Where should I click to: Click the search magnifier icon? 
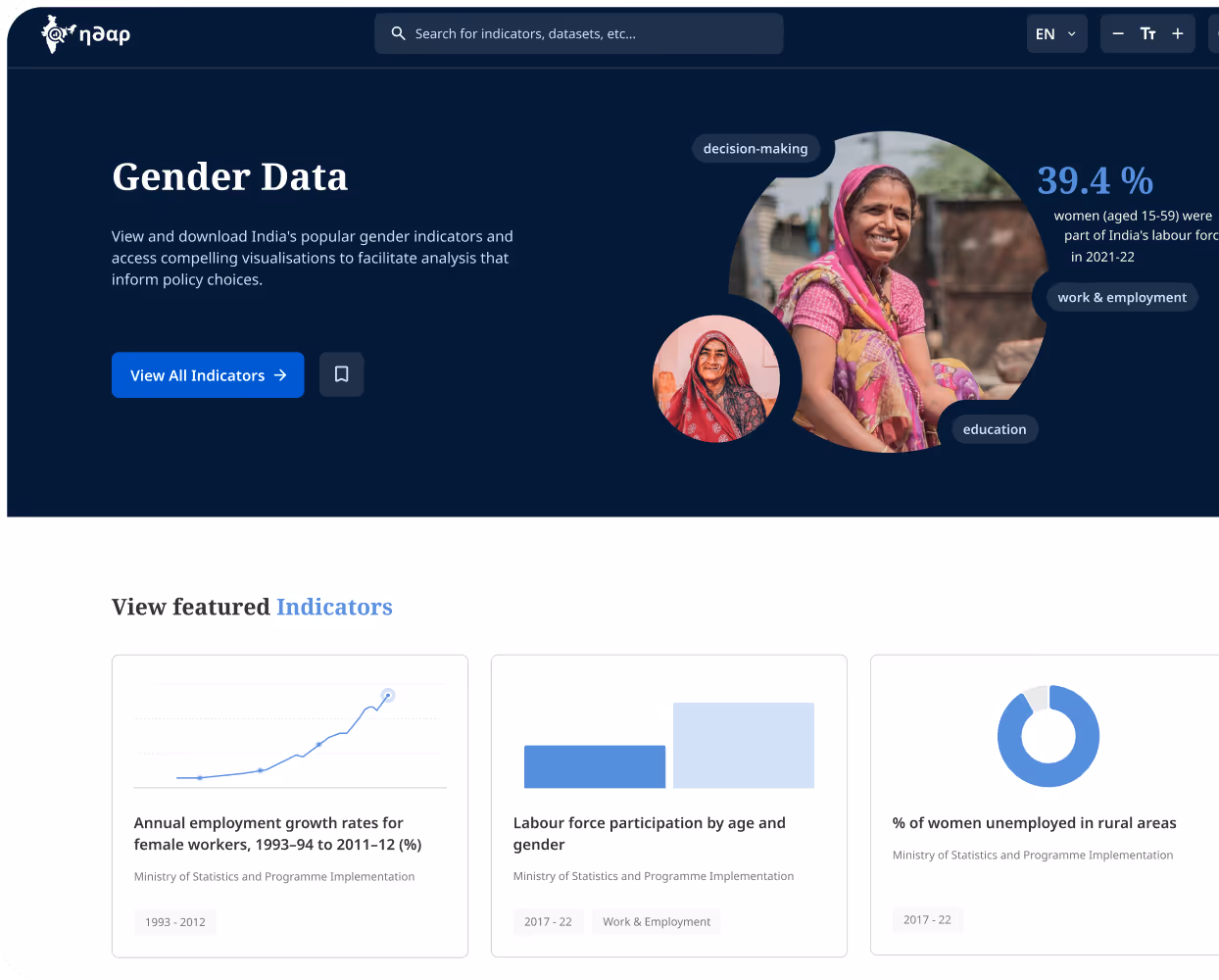pyautogui.click(x=399, y=33)
